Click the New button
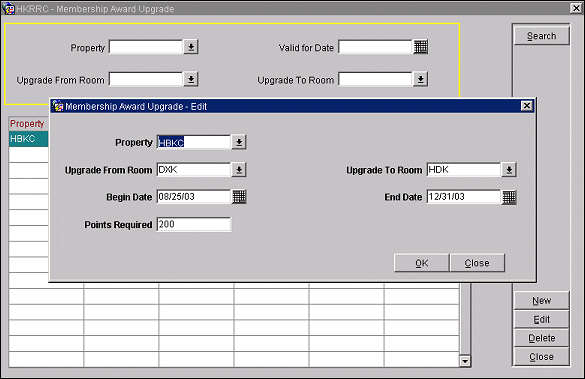This screenshot has height=379, width=585. pos(541,301)
